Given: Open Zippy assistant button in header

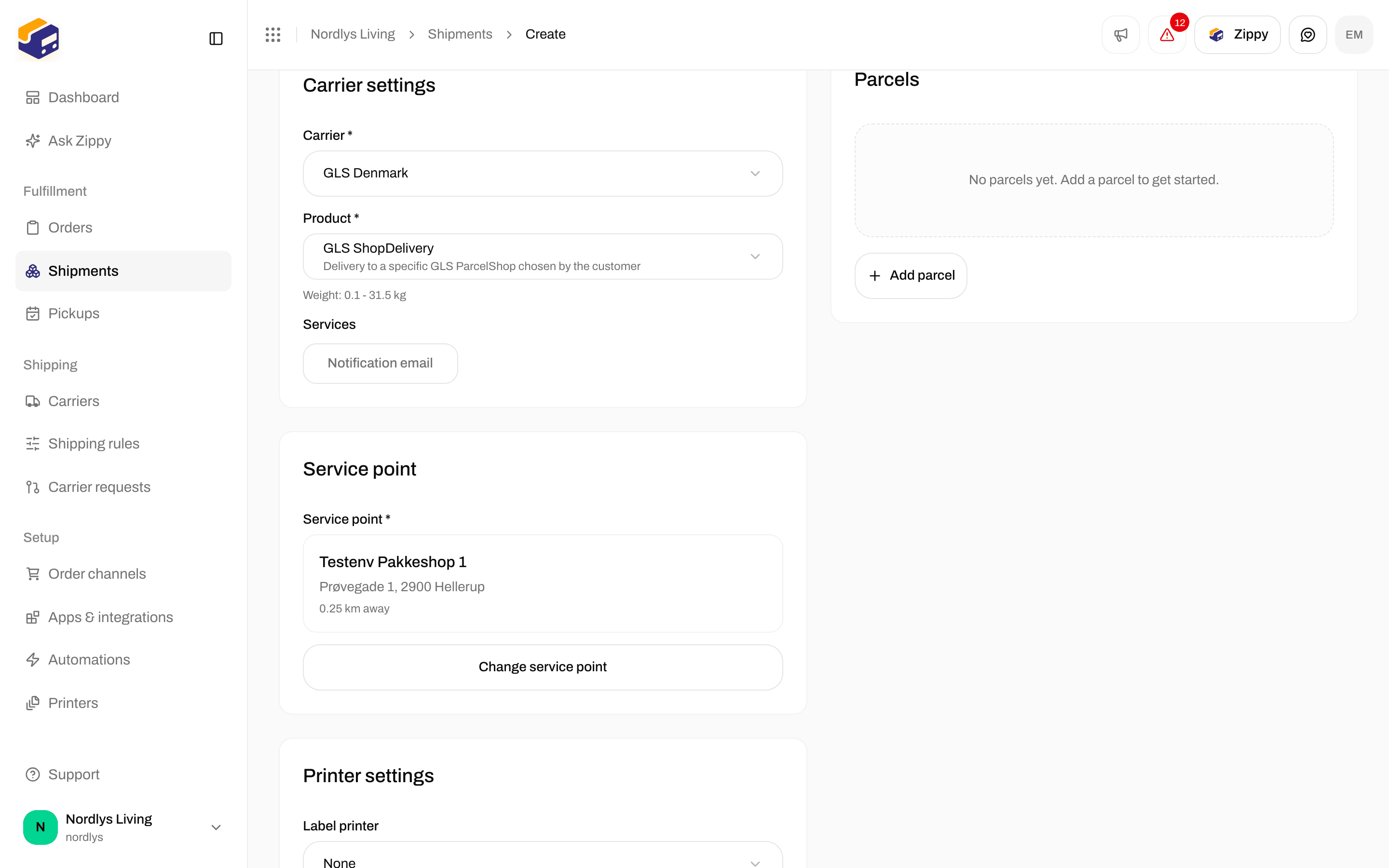Looking at the screenshot, I should tap(1237, 34).
